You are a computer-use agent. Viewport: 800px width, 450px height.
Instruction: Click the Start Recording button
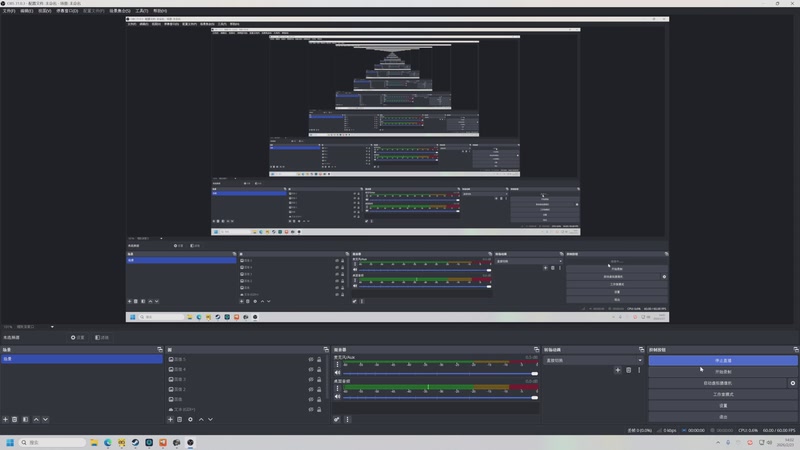pyautogui.click(x=723, y=372)
